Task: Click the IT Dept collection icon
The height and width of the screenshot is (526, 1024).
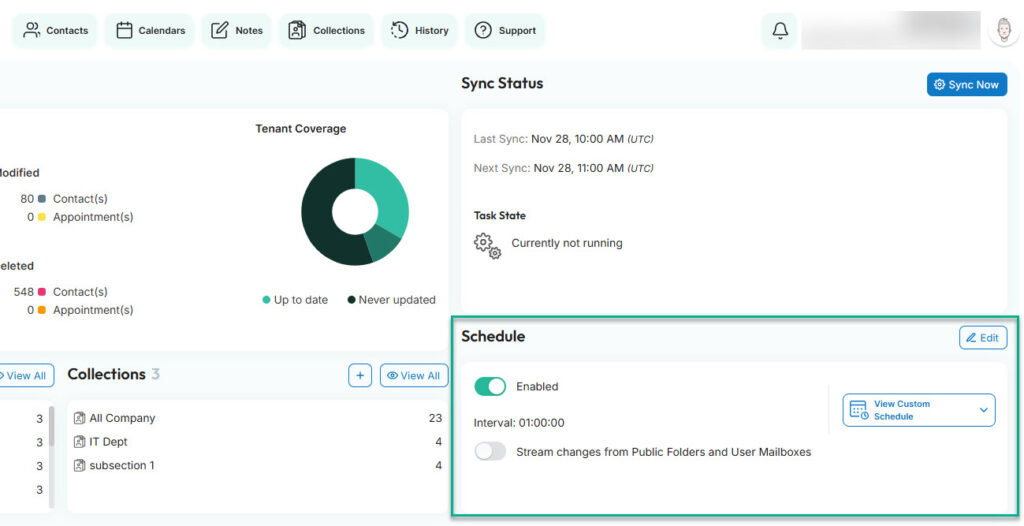Action: click(x=80, y=442)
